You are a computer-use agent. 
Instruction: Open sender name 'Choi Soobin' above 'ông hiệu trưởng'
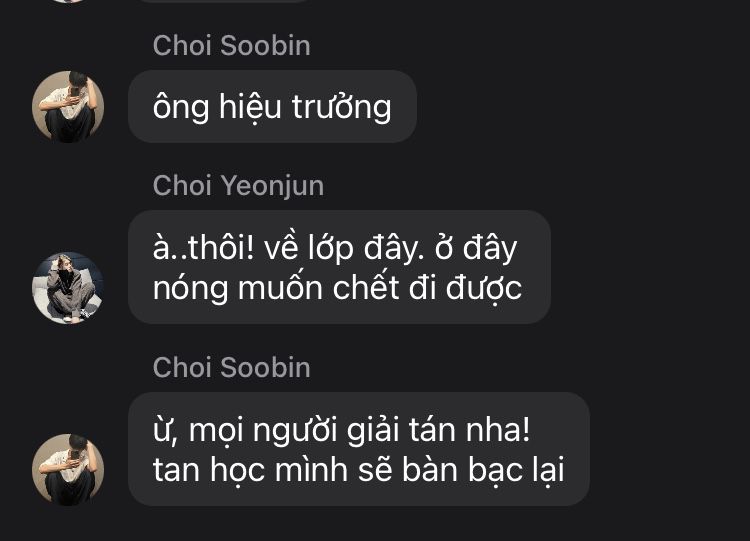point(232,45)
